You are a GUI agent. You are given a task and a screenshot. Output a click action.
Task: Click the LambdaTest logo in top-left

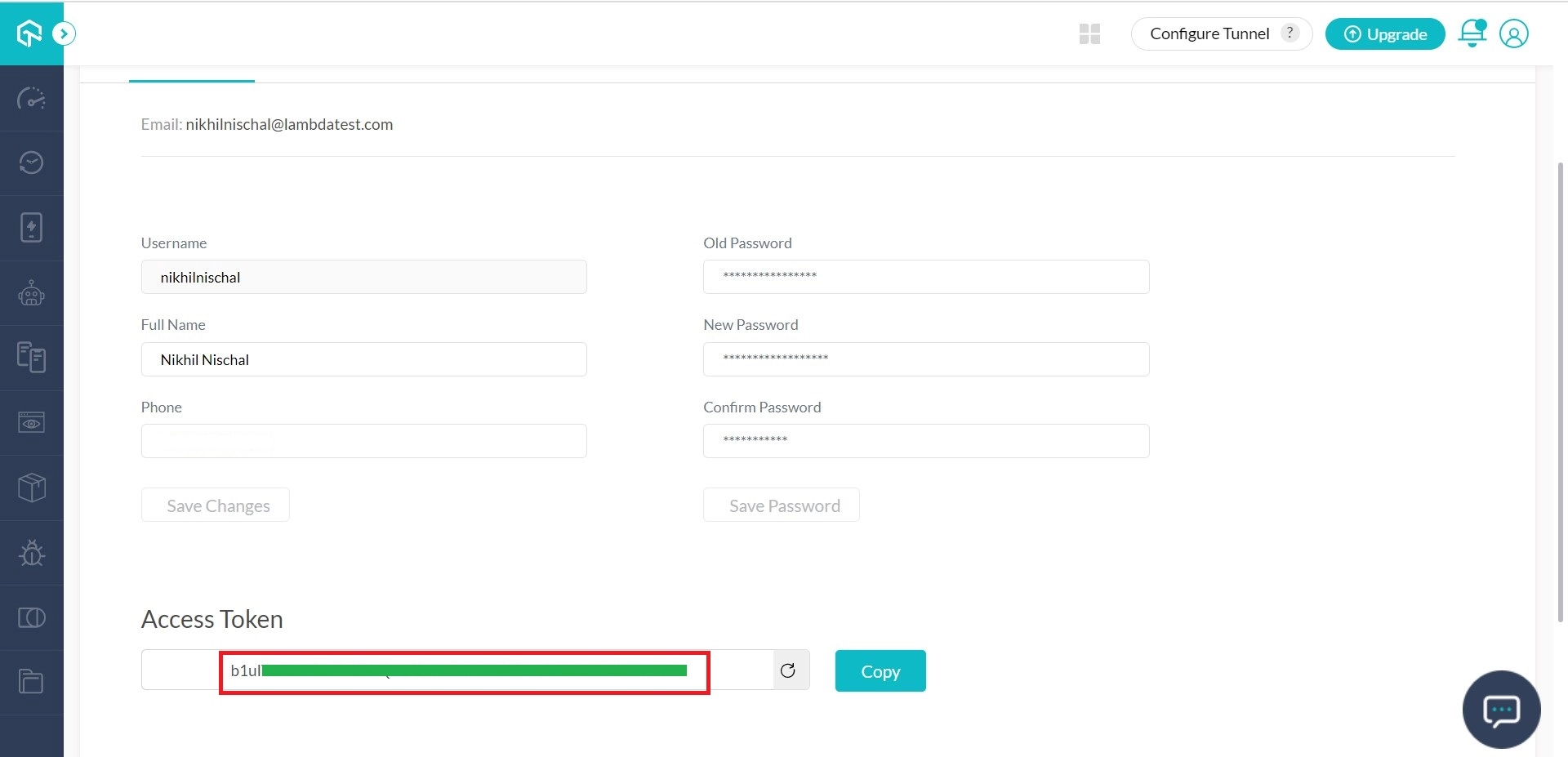[x=29, y=33]
